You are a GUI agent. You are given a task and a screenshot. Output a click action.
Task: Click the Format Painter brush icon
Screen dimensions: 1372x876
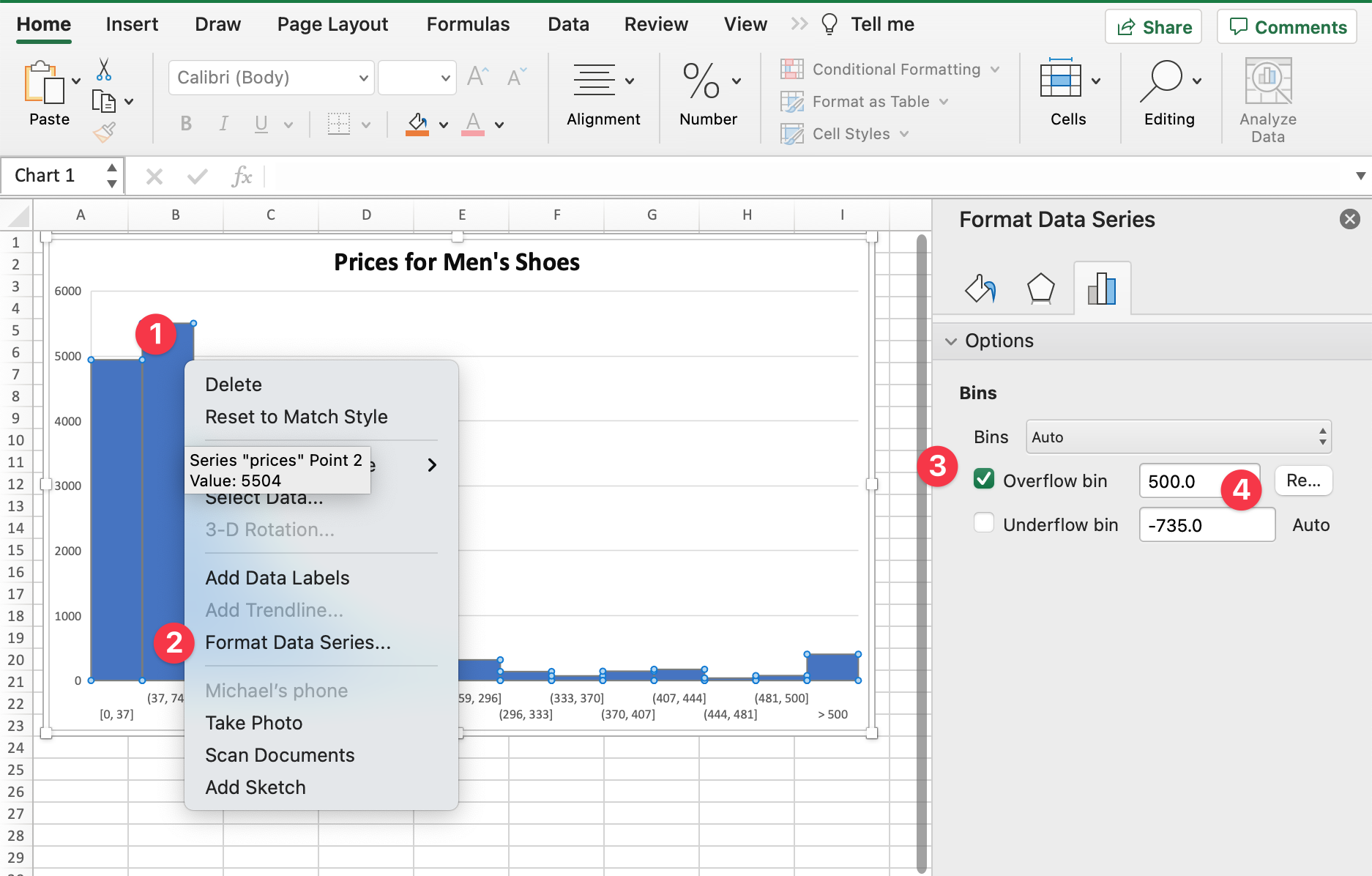pos(104,133)
